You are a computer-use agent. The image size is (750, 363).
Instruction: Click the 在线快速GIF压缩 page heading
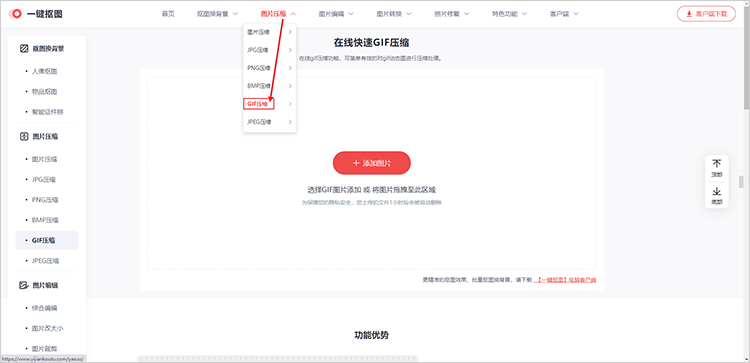(x=372, y=43)
